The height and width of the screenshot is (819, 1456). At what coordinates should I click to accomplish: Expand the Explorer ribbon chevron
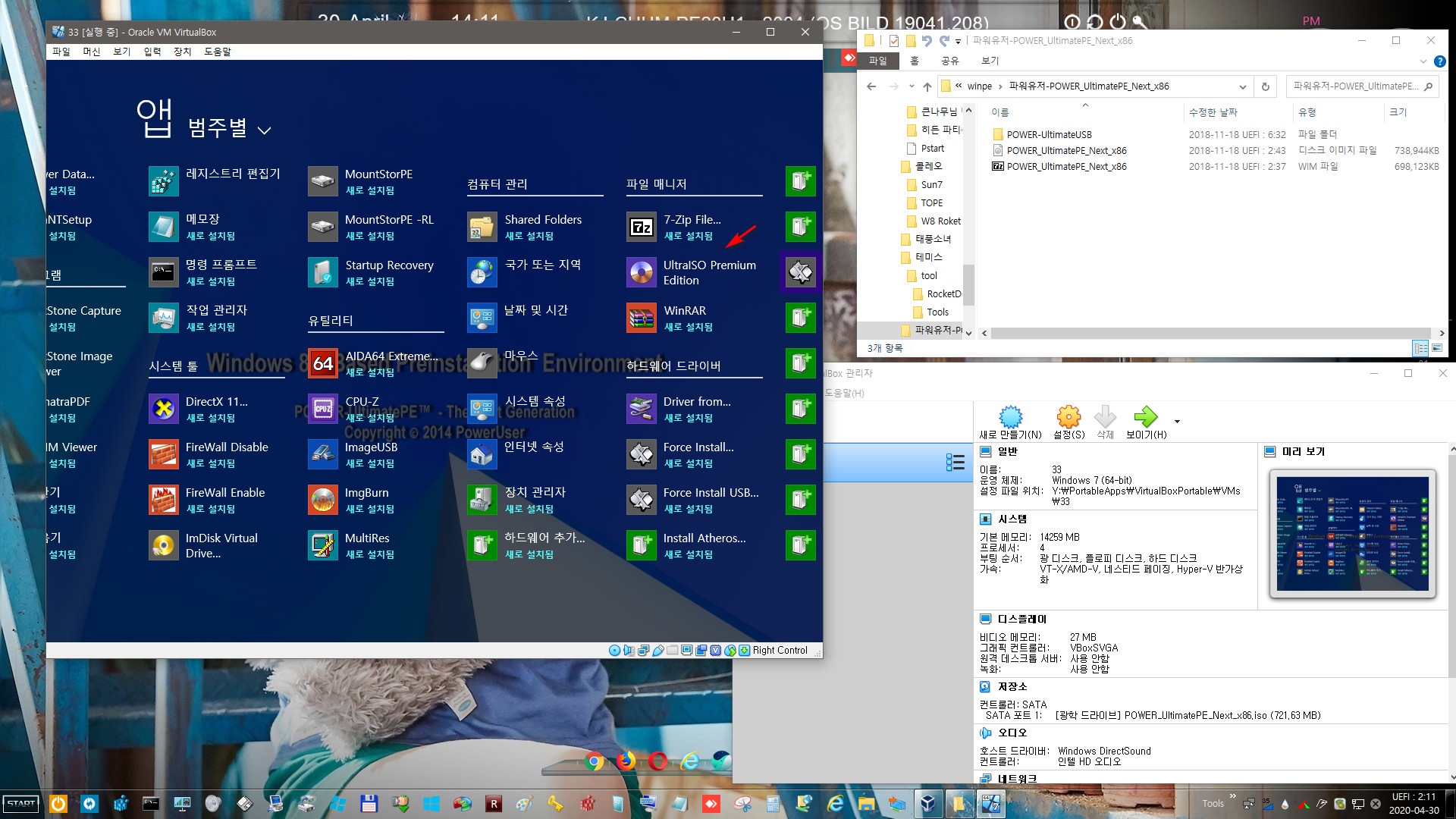tap(1423, 61)
